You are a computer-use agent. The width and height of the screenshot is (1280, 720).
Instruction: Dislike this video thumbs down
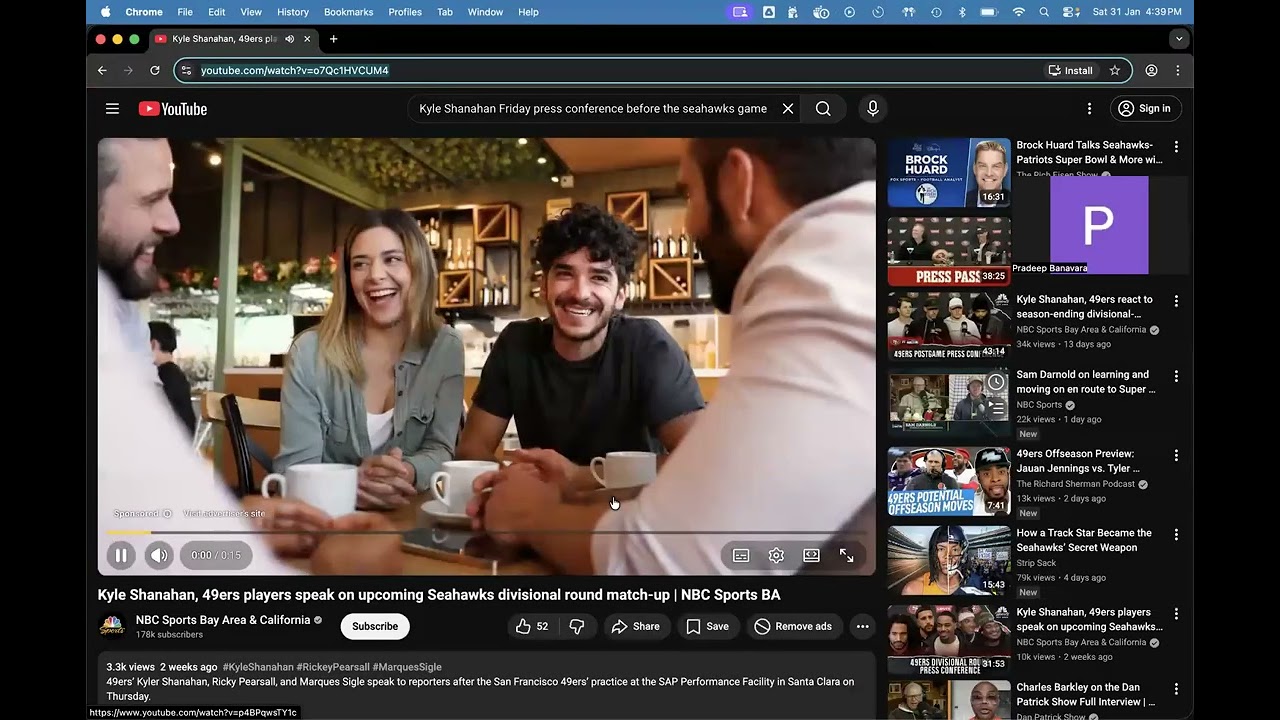click(x=577, y=626)
